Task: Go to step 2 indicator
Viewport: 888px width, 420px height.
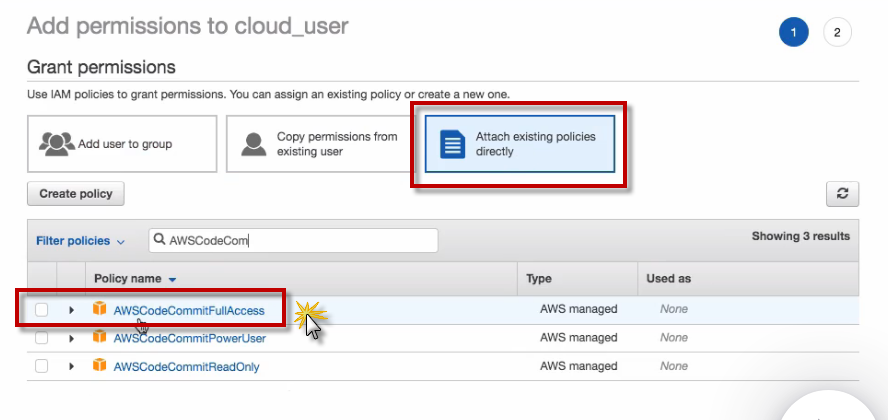Action: click(837, 33)
